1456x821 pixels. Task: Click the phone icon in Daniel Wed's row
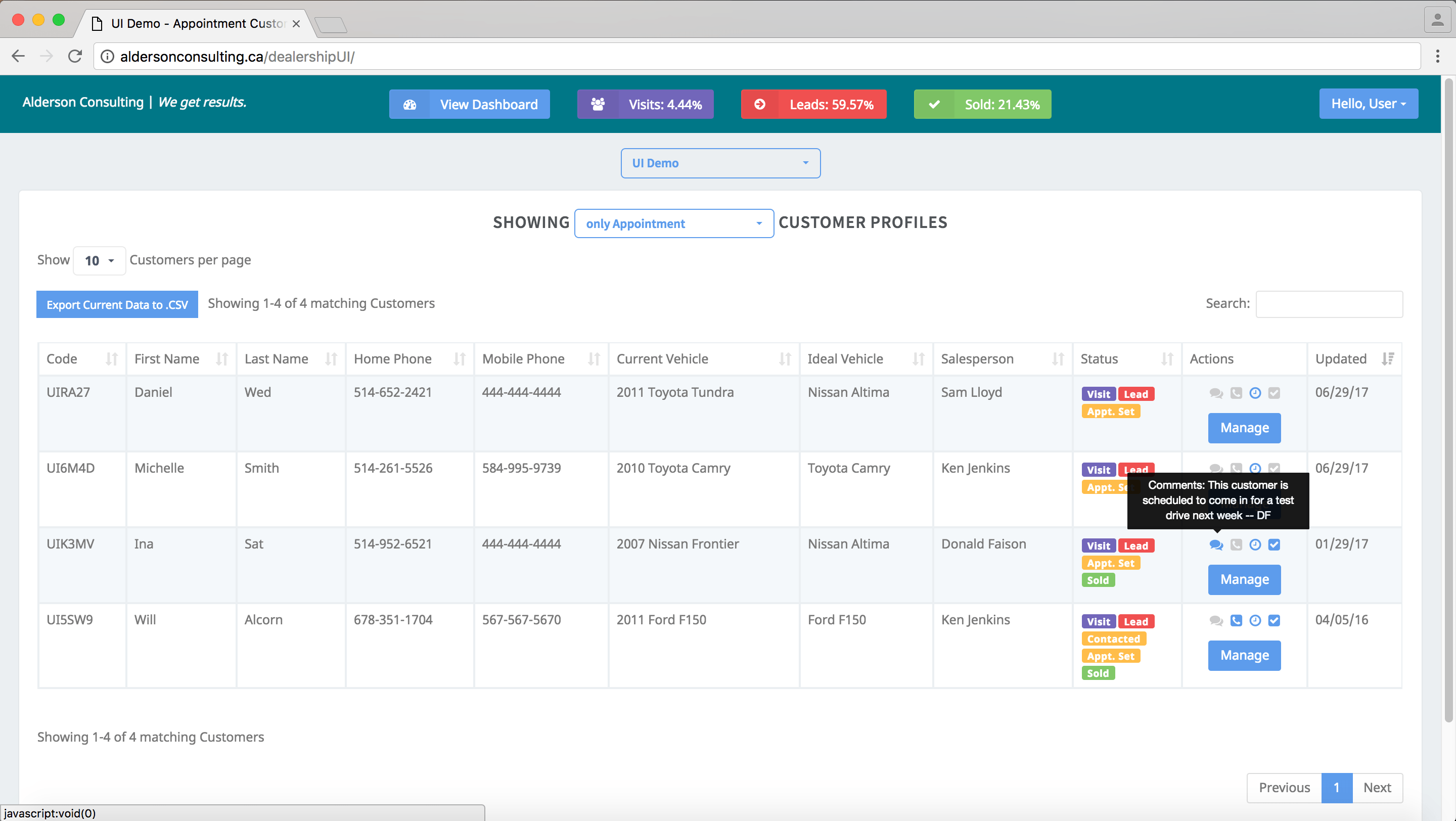pyautogui.click(x=1236, y=393)
